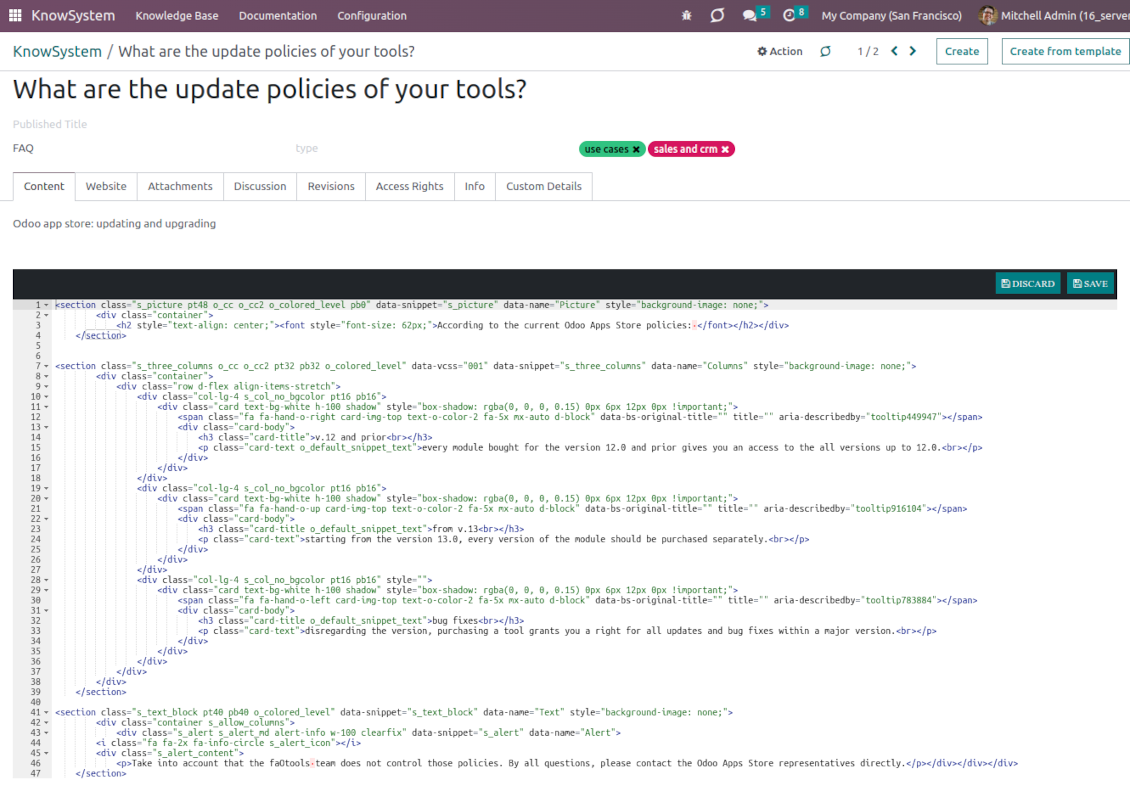The image size is (1130, 808).
Task: Open the Access Rights tab
Action: pyautogui.click(x=409, y=186)
